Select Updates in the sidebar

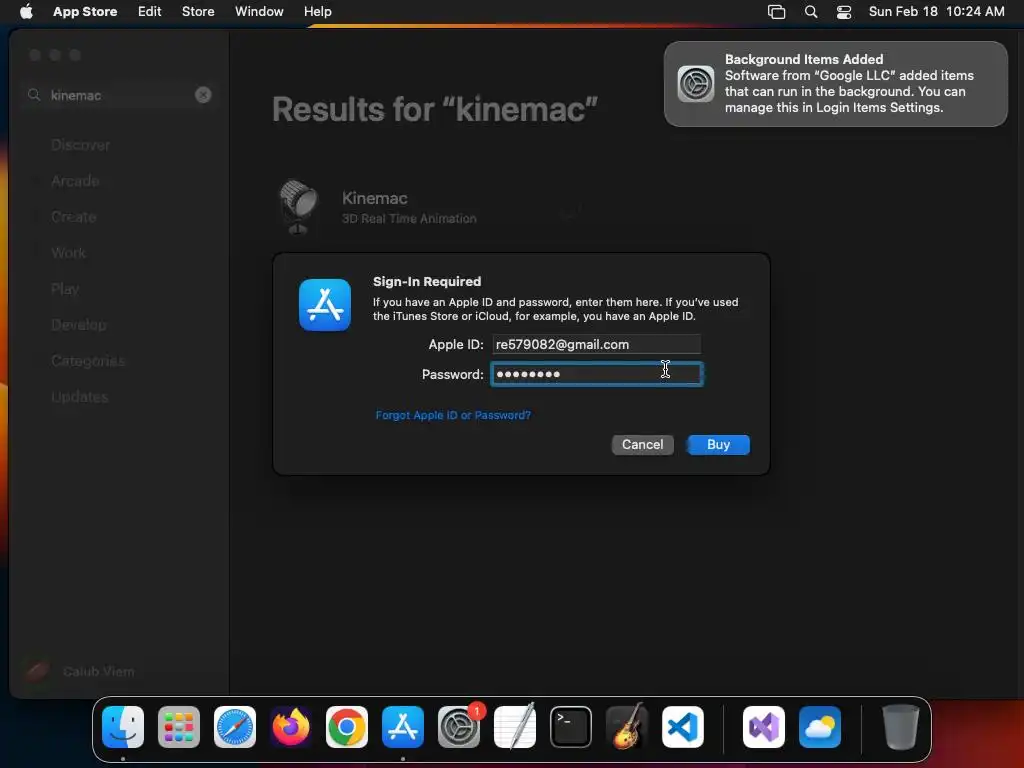(80, 396)
